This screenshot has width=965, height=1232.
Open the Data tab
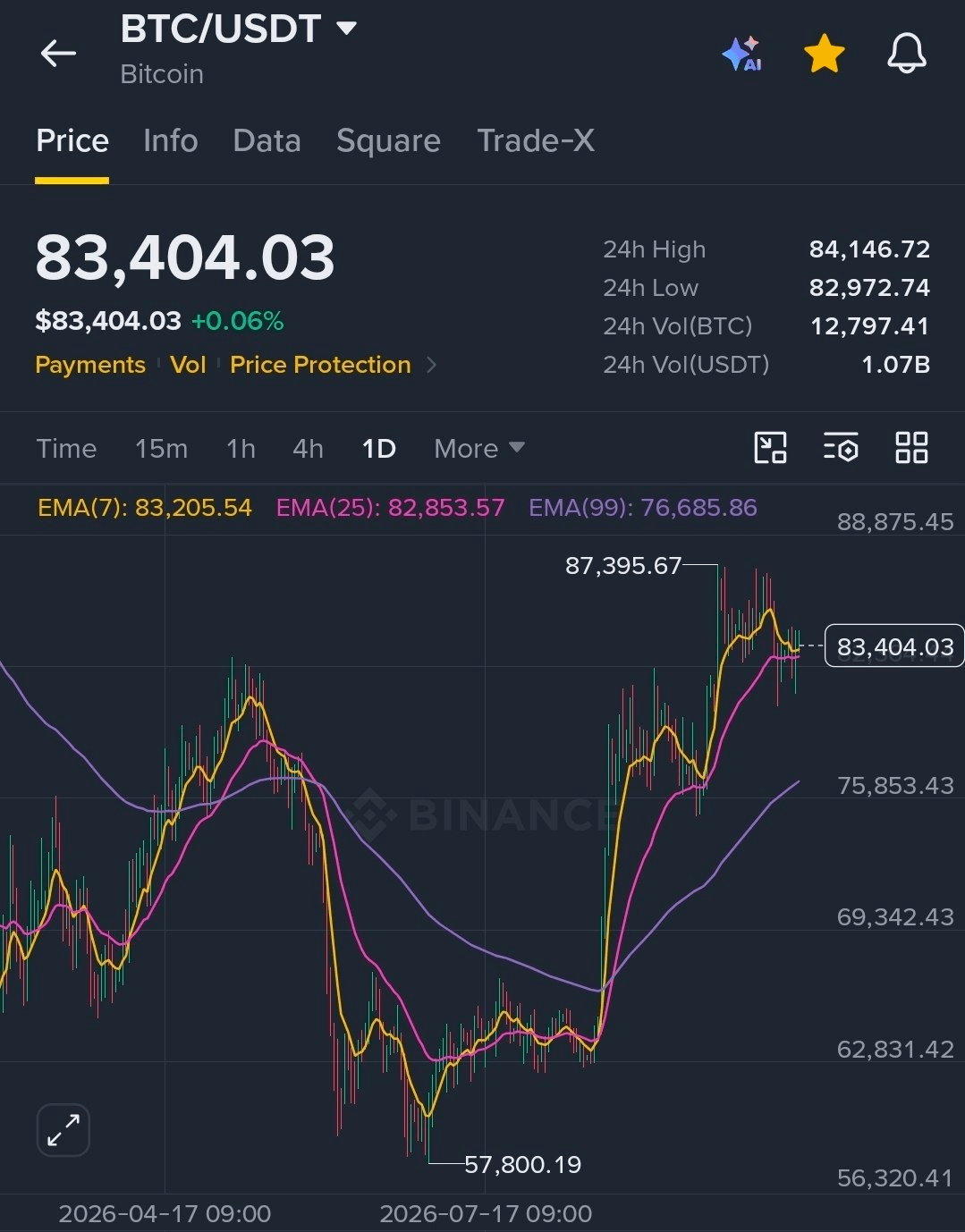pos(267,140)
